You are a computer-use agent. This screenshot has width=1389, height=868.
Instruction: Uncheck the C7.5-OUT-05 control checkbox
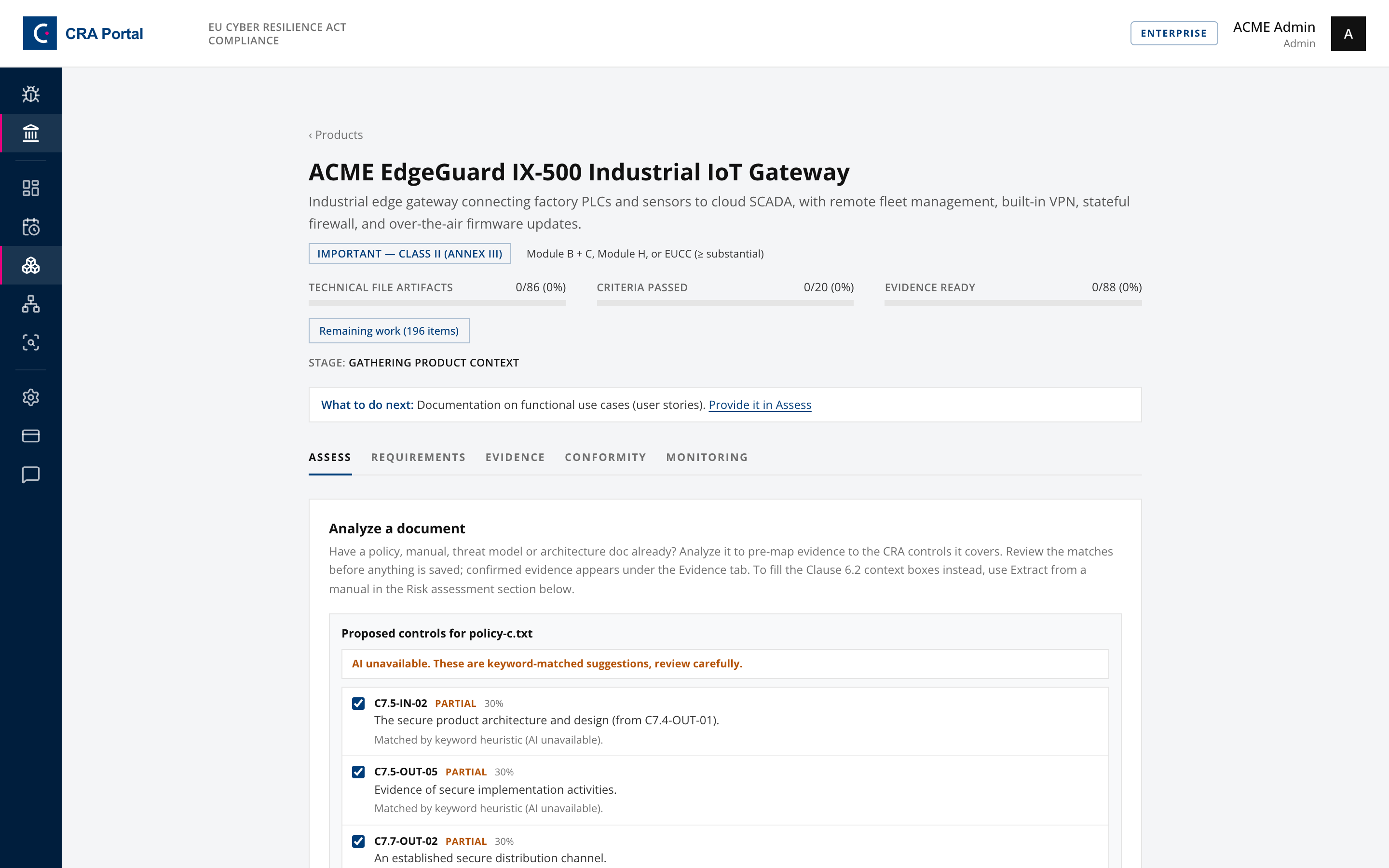point(358,772)
